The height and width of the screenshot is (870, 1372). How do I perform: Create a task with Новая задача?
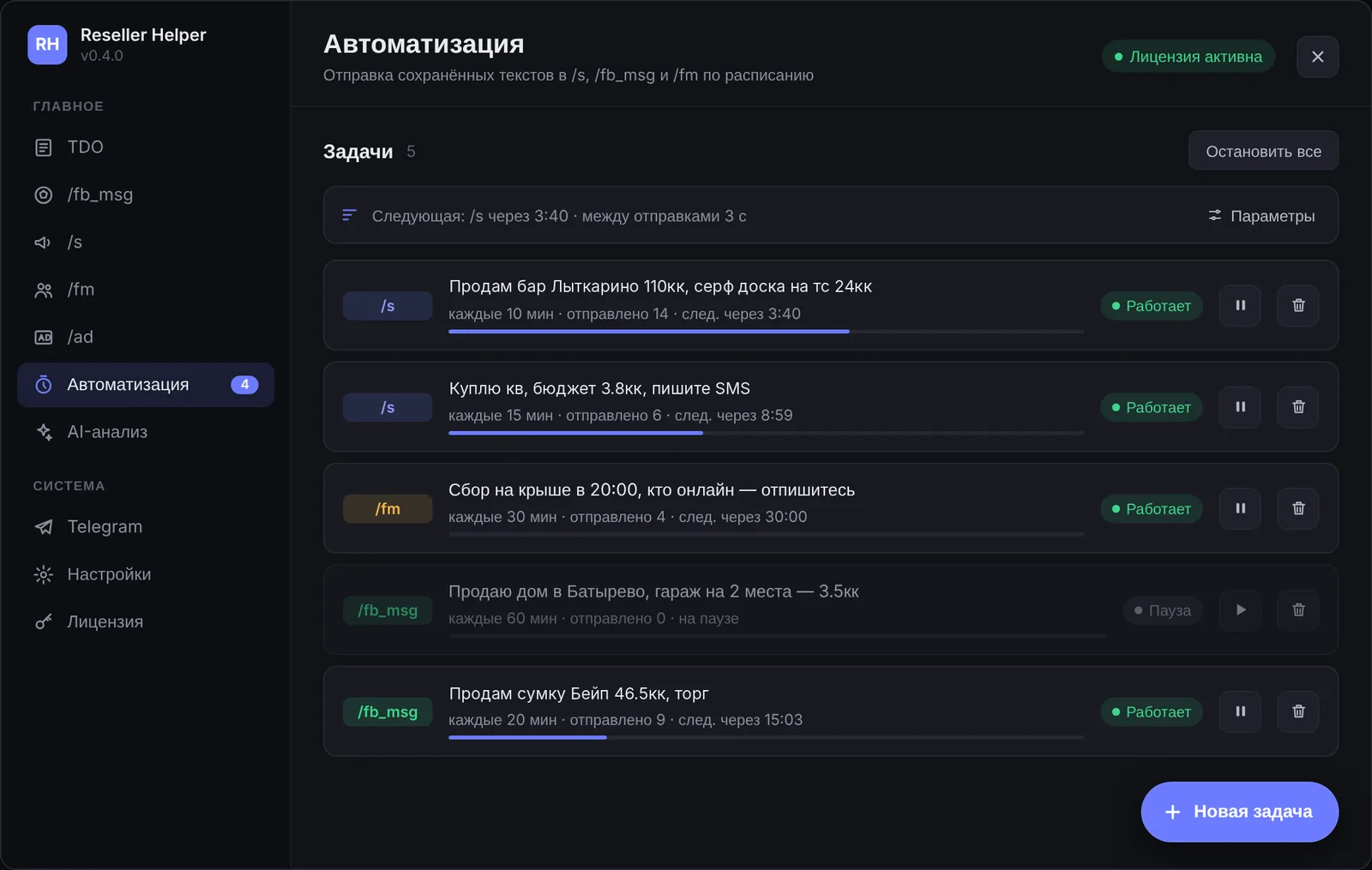click(1239, 812)
